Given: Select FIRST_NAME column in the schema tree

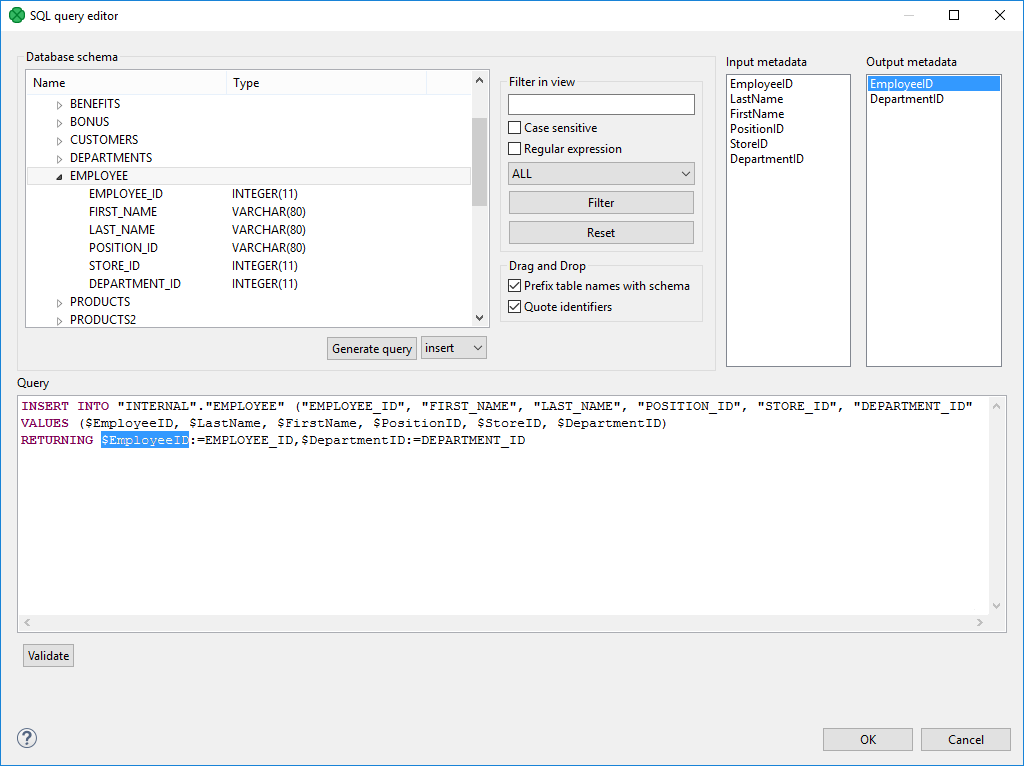Looking at the screenshot, I should (122, 211).
